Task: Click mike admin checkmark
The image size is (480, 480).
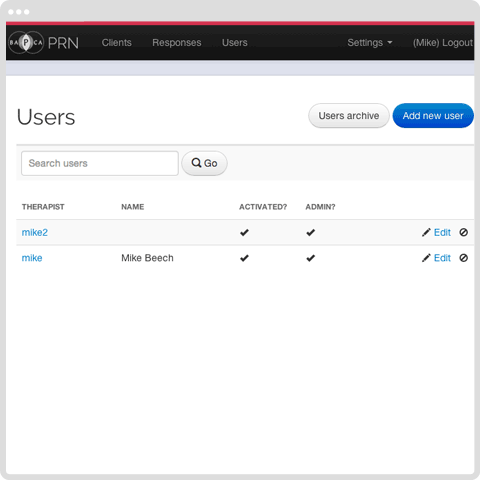Action: click(311, 258)
